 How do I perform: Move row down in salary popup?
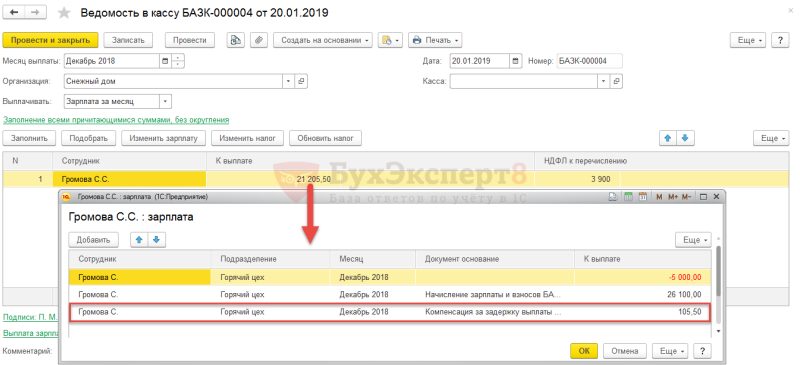[157, 240]
